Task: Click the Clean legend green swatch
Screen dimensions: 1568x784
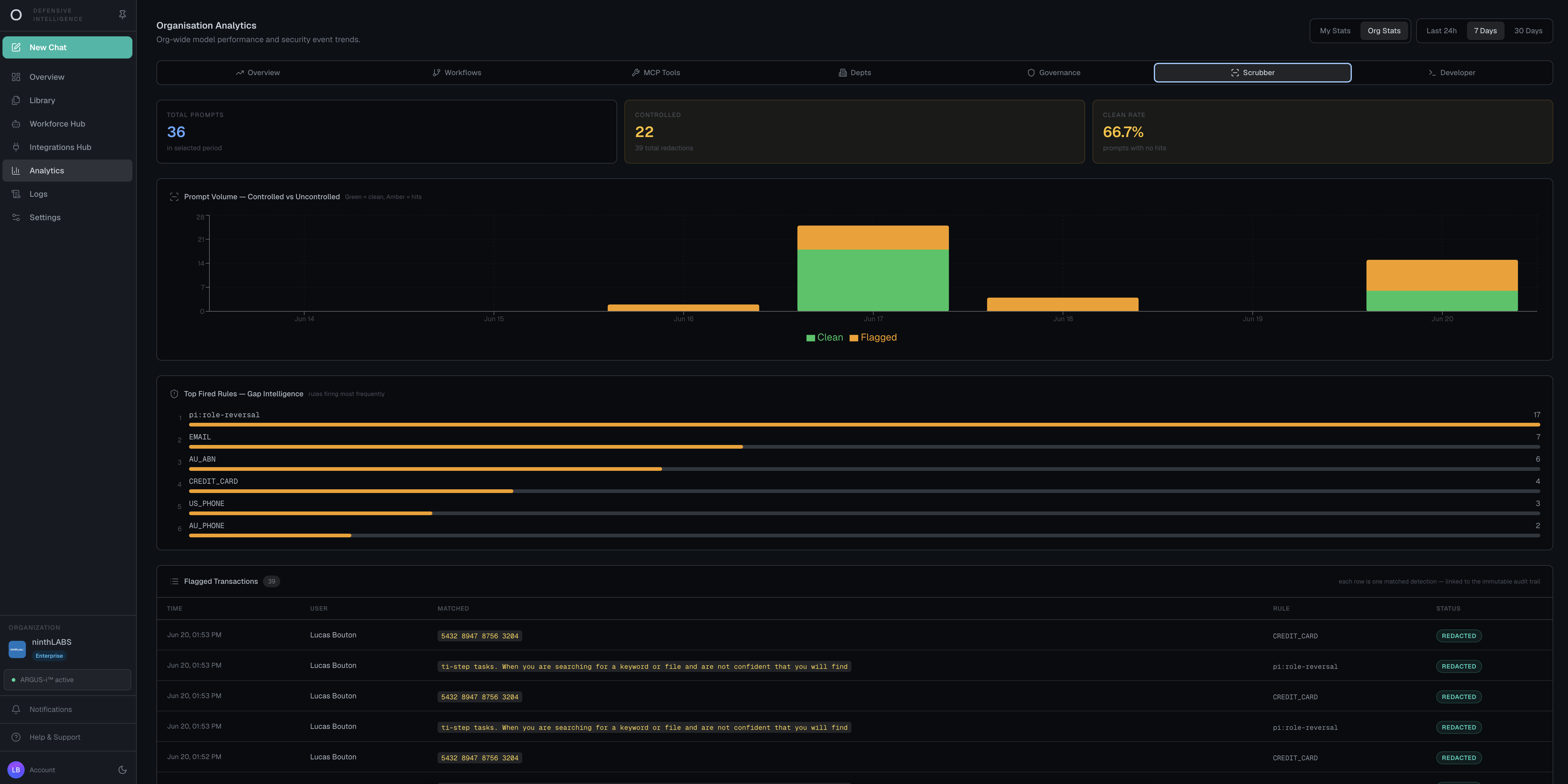Action: 810,338
